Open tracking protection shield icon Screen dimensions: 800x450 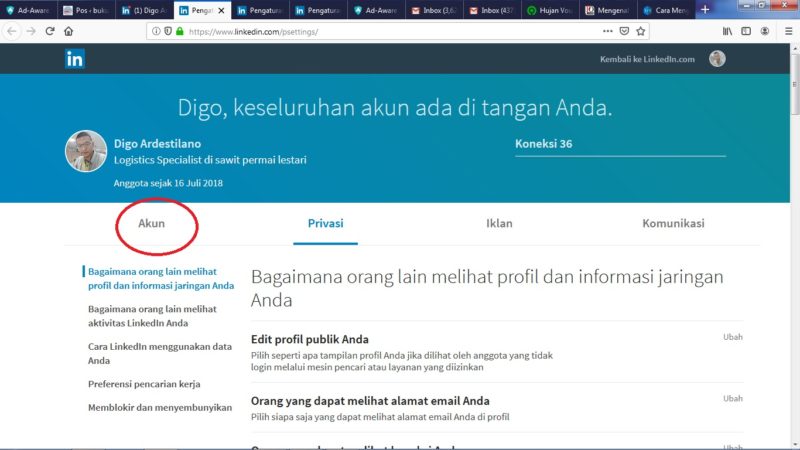(x=168, y=32)
